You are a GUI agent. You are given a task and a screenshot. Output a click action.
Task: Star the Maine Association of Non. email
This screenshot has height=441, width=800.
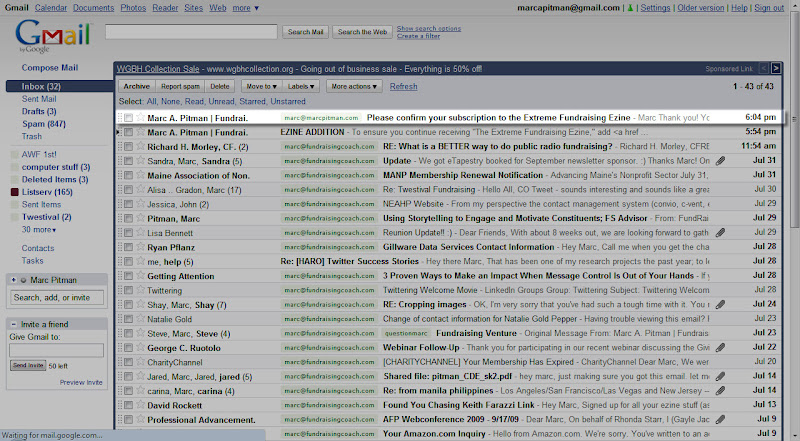pyautogui.click(x=140, y=175)
